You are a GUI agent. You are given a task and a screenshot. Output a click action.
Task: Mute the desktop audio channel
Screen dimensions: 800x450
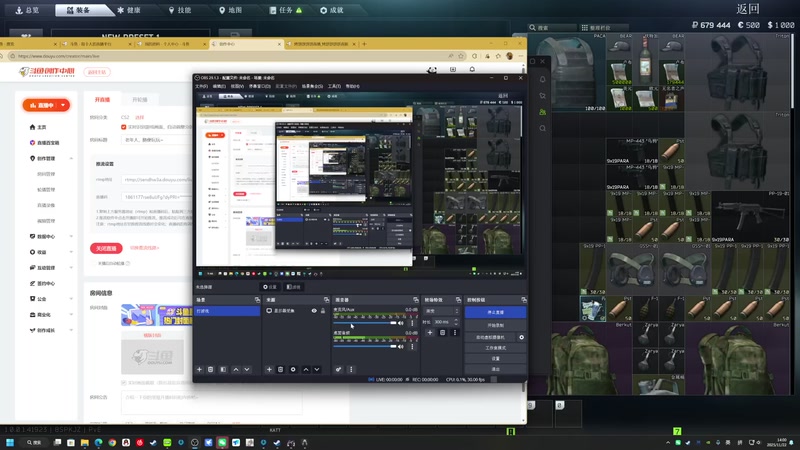coord(401,346)
